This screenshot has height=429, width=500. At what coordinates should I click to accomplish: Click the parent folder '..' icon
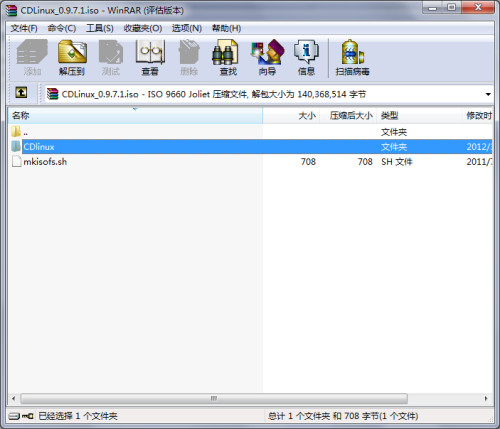(x=16, y=132)
